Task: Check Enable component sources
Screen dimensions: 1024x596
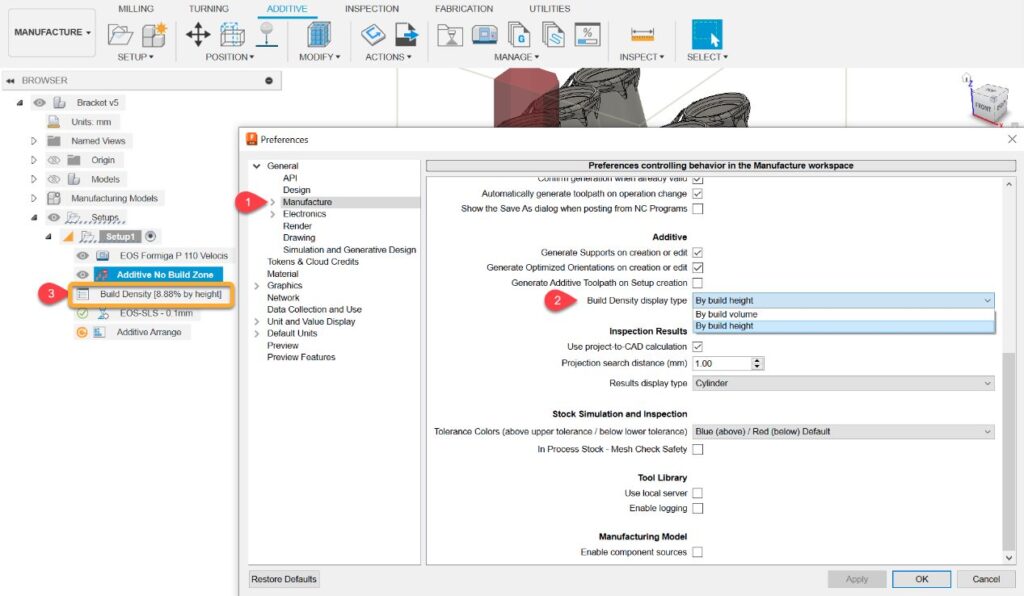Action: coord(697,552)
